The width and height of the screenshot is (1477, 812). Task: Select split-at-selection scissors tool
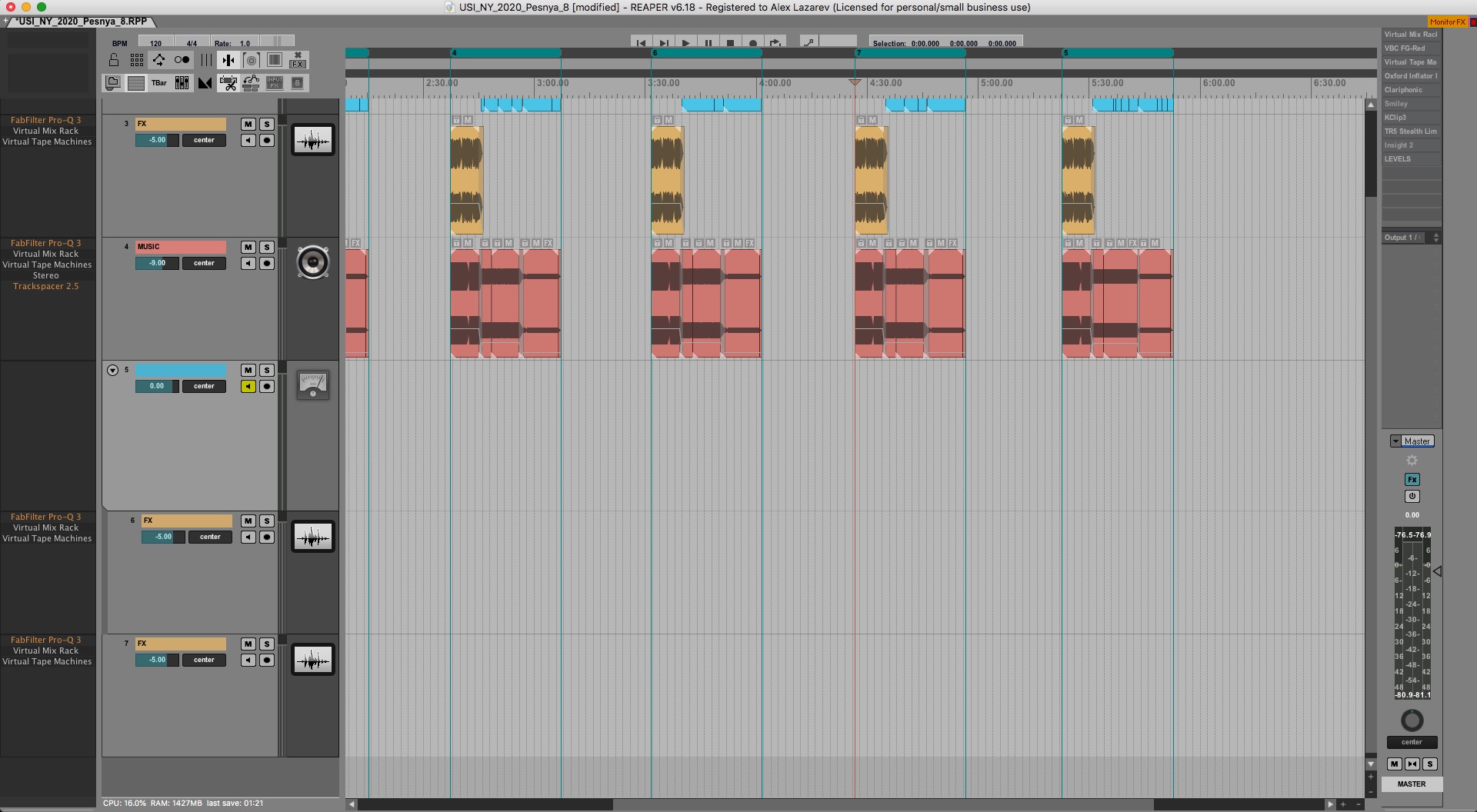[228, 83]
